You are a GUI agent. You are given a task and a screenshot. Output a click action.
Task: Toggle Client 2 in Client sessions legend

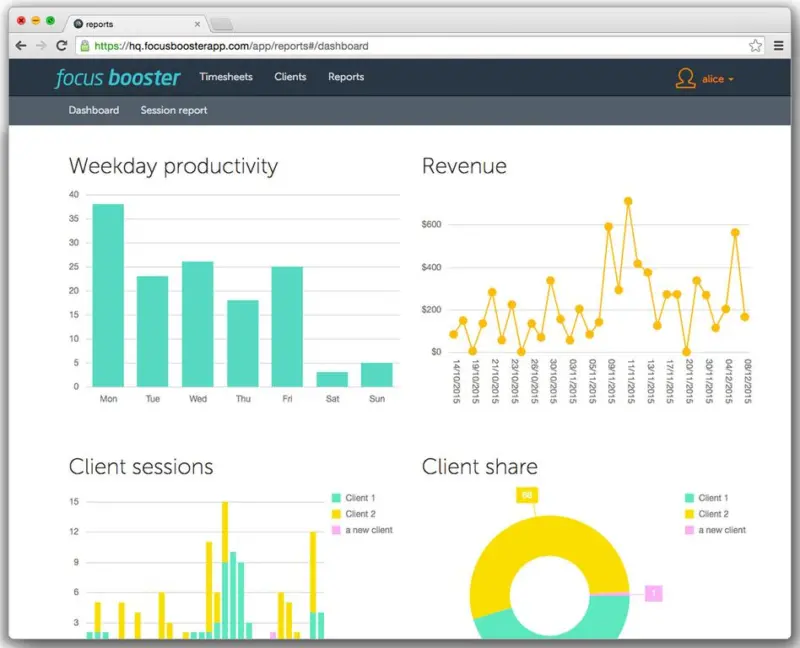point(358,514)
